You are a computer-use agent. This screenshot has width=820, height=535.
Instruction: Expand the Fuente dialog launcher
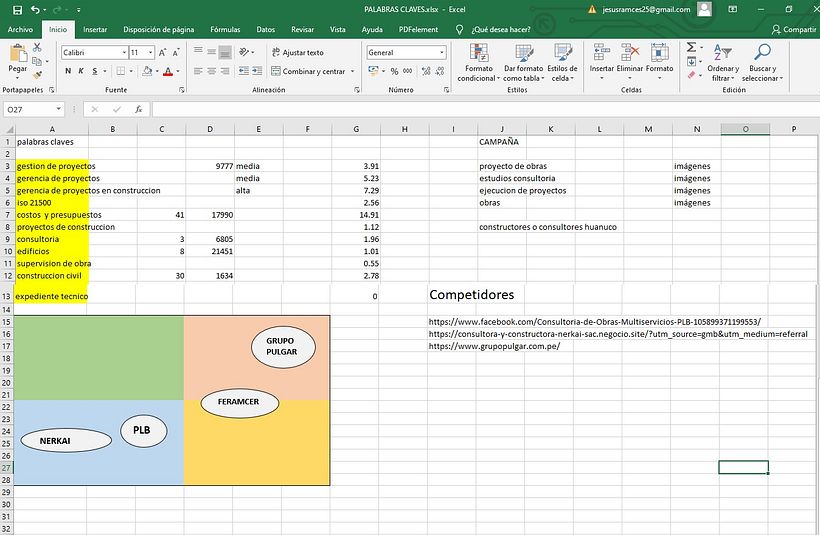(181, 90)
